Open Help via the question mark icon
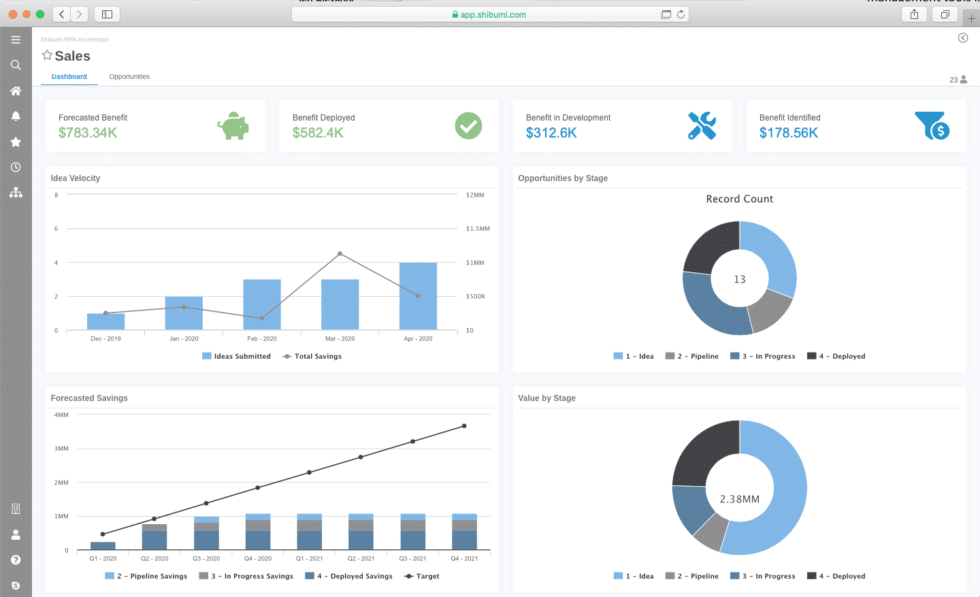The width and height of the screenshot is (980, 597). tap(15, 560)
